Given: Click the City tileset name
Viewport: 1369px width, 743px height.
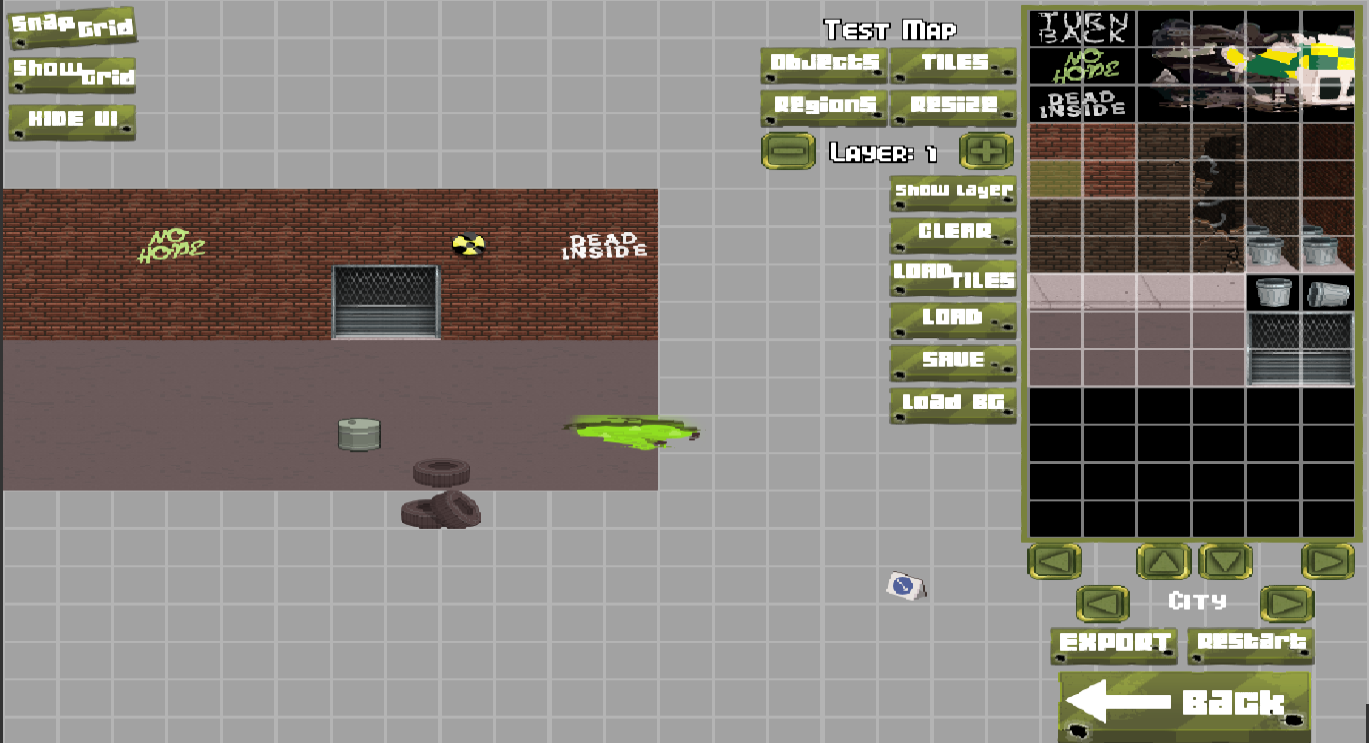Looking at the screenshot, I should pyautogui.click(x=1197, y=602).
